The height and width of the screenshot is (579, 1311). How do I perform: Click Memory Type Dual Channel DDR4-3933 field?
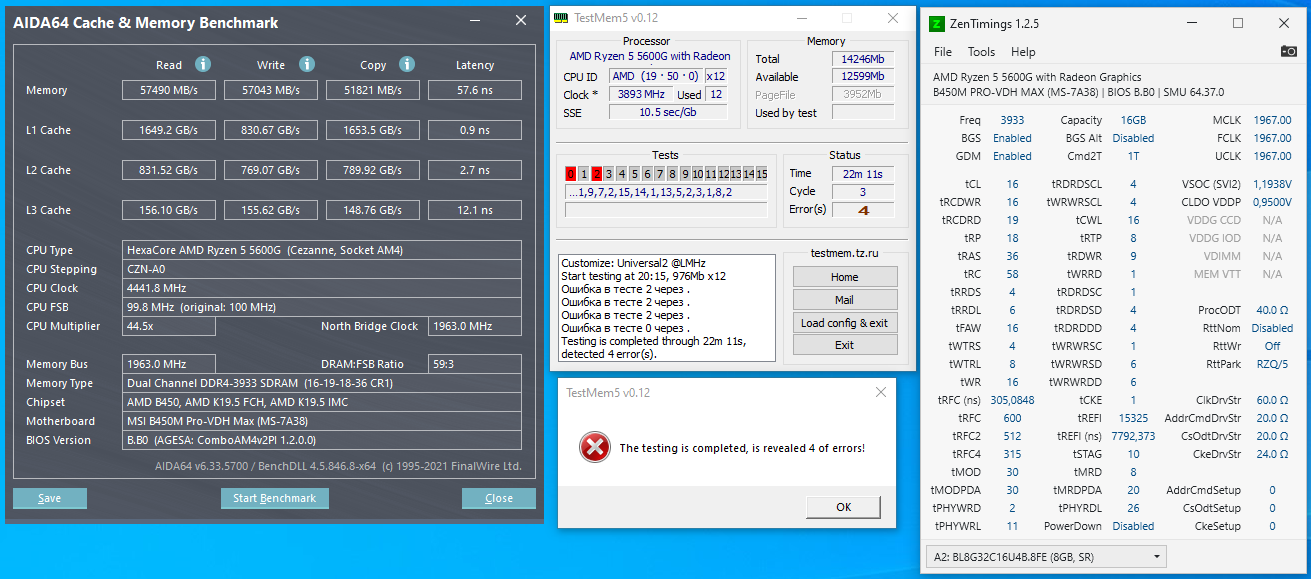coord(321,383)
